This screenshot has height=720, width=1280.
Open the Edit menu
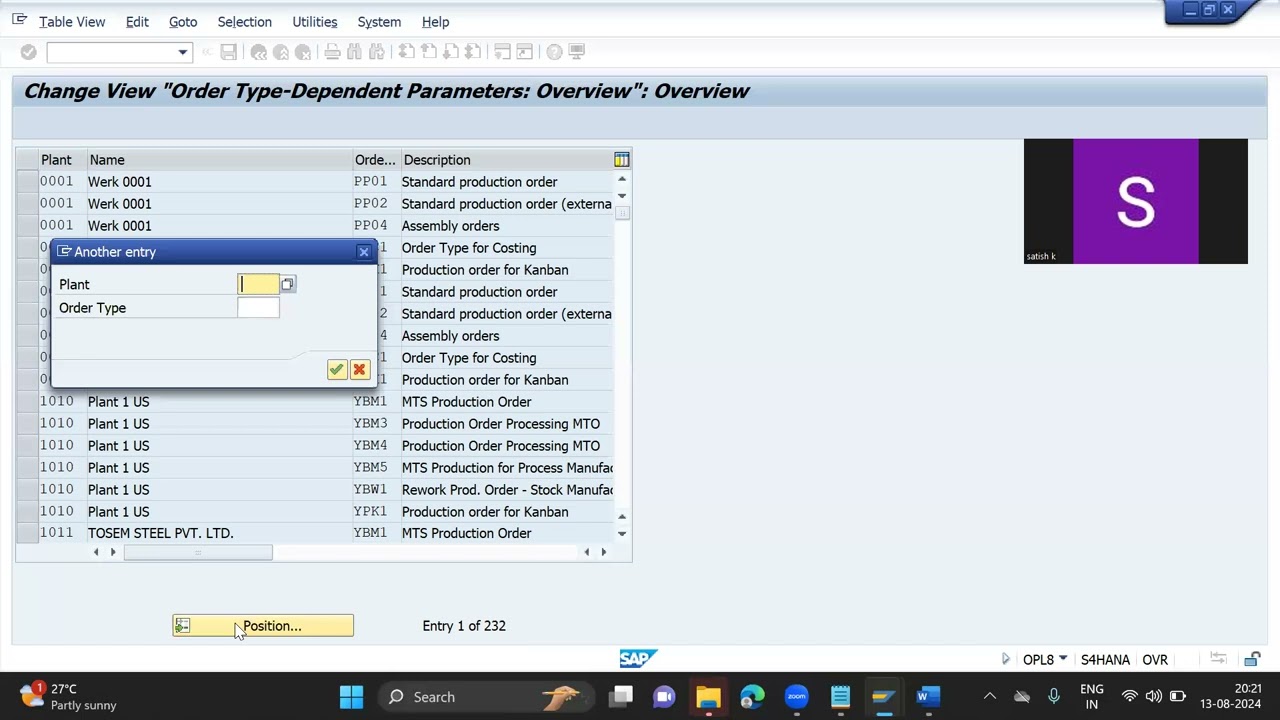coord(137,22)
